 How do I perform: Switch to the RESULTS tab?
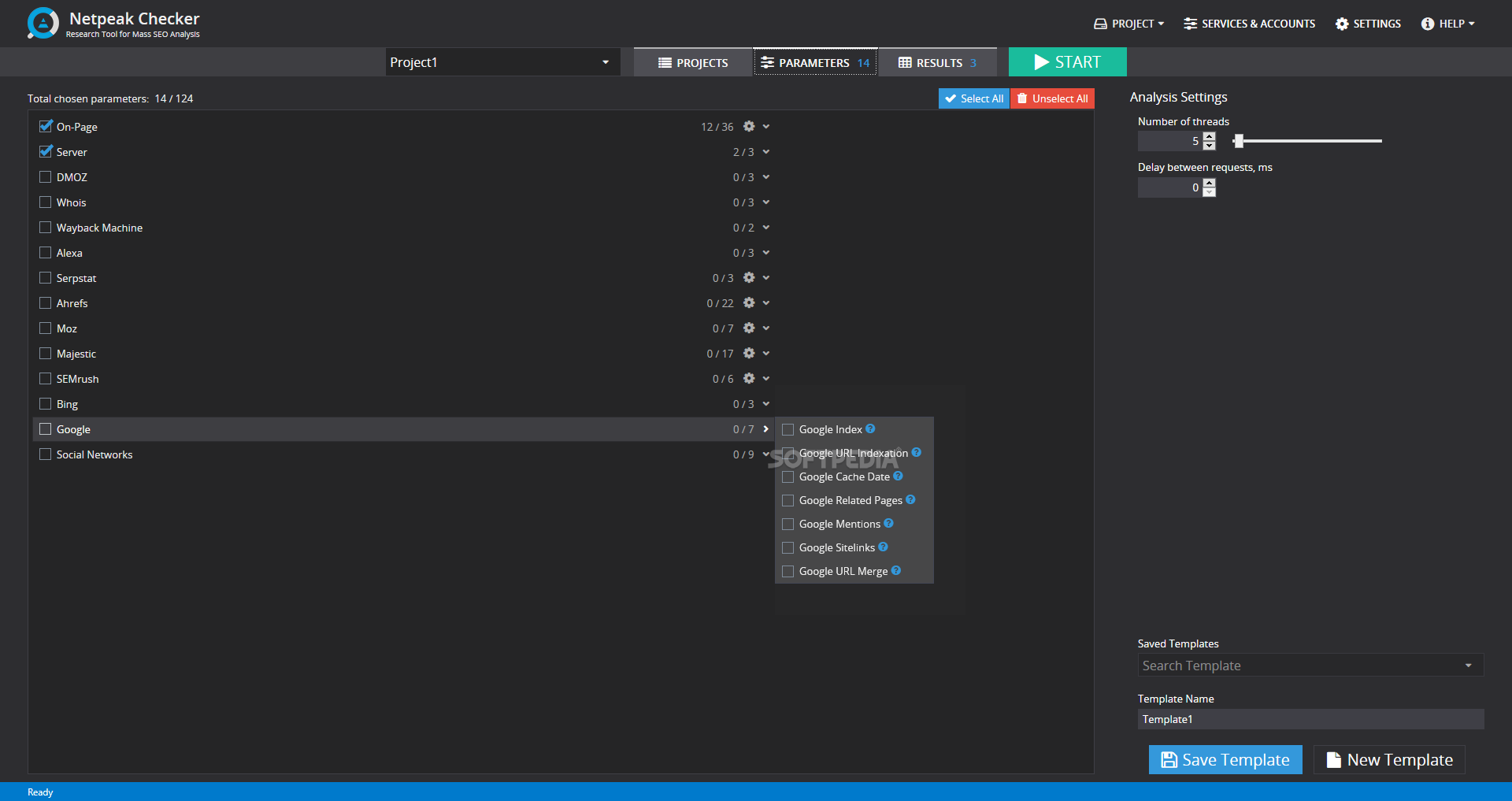(937, 62)
